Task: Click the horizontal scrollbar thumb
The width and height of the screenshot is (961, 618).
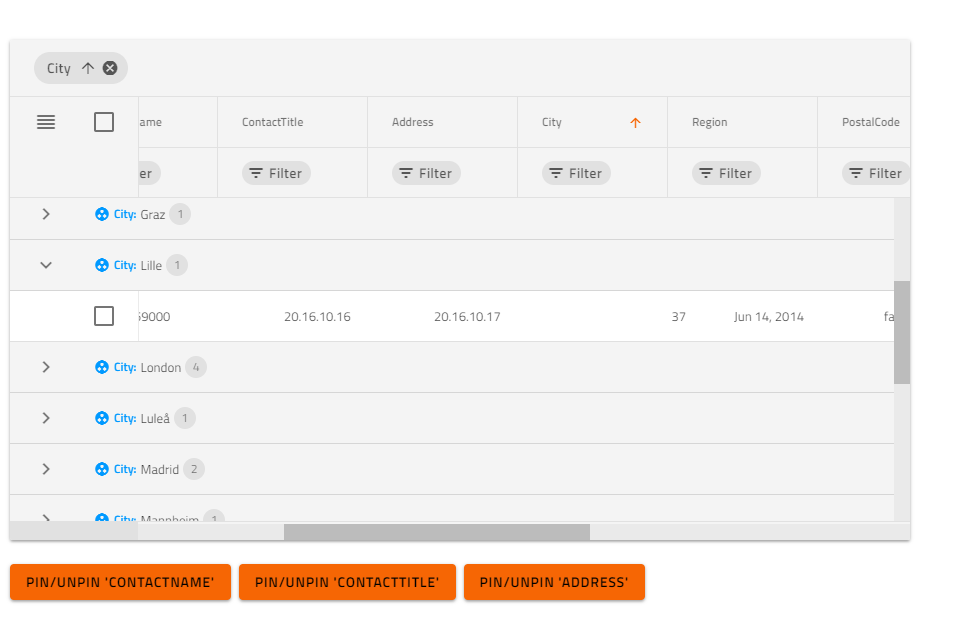Action: 437,532
